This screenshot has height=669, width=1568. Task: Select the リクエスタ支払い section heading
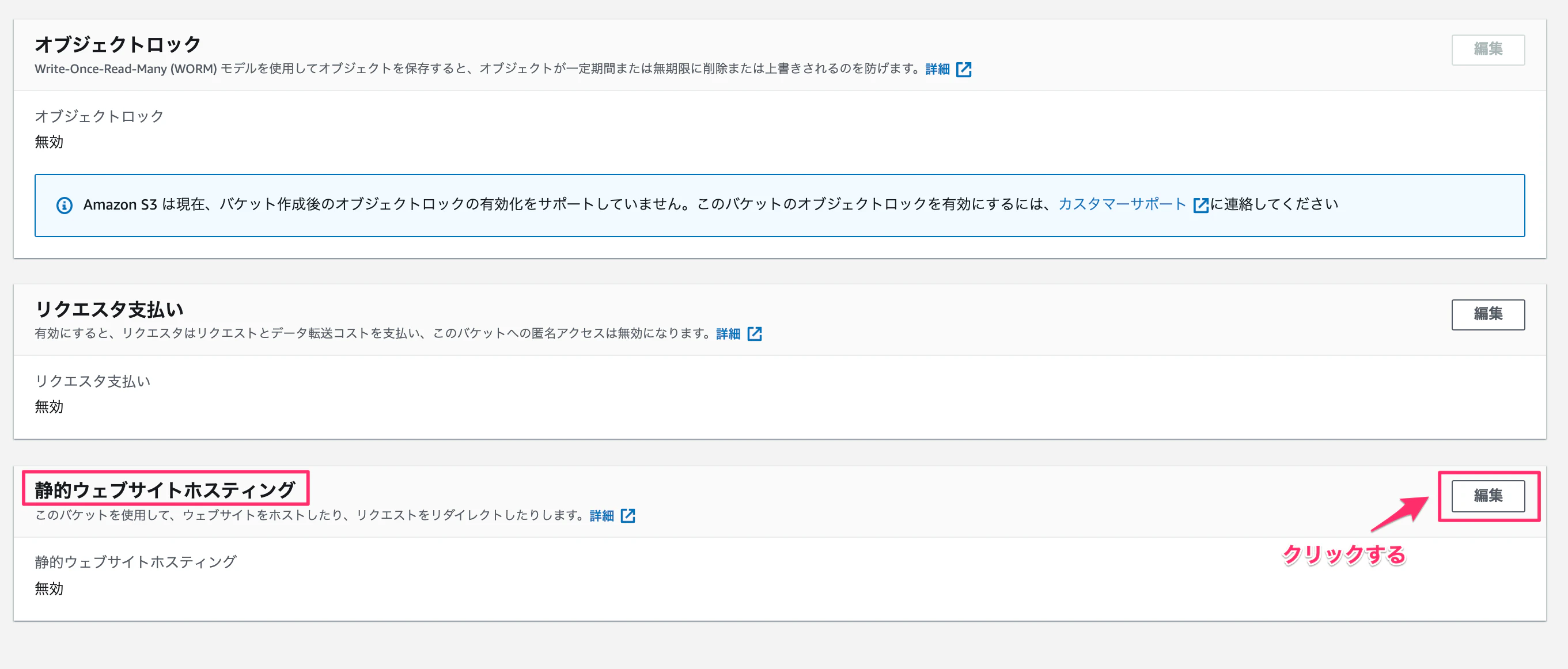click(109, 309)
